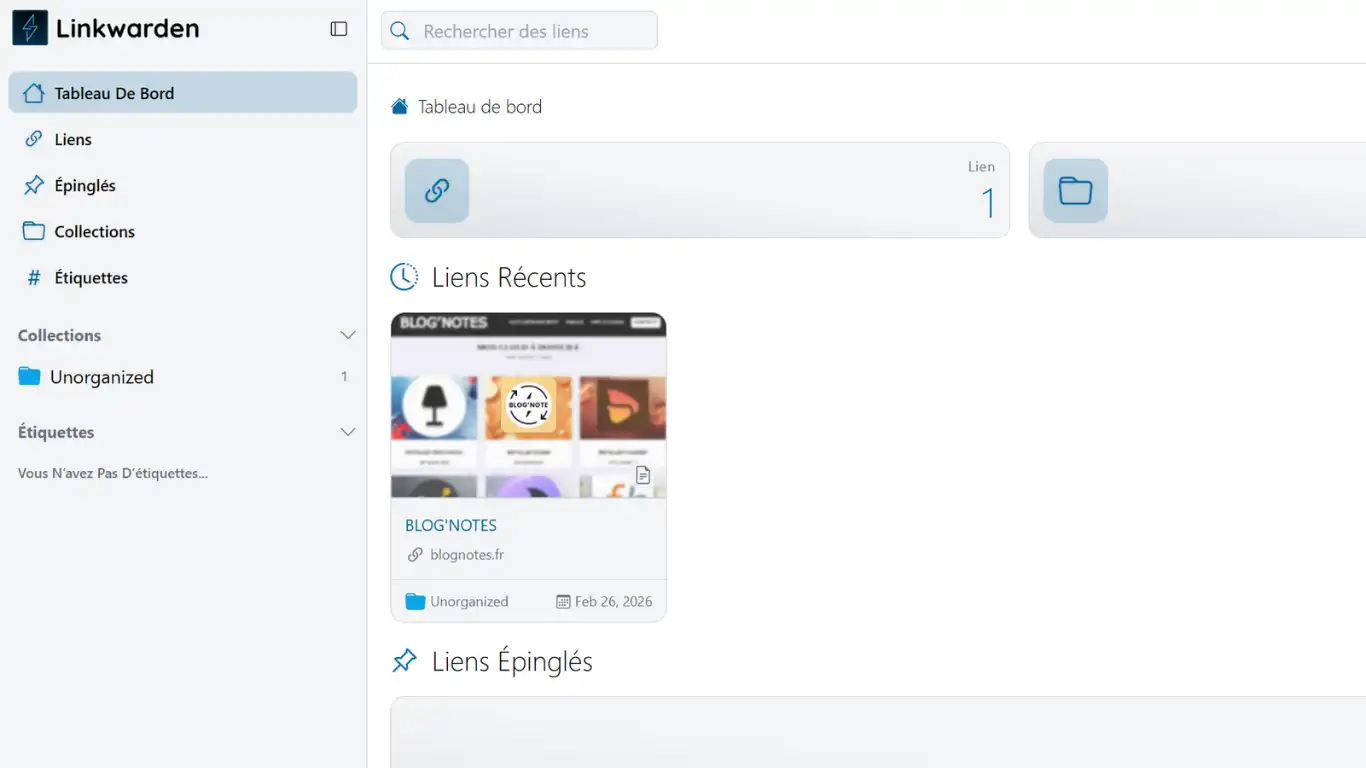Collapse the Étiquettes sidebar section
The height and width of the screenshot is (768, 1366).
tap(348, 432)
